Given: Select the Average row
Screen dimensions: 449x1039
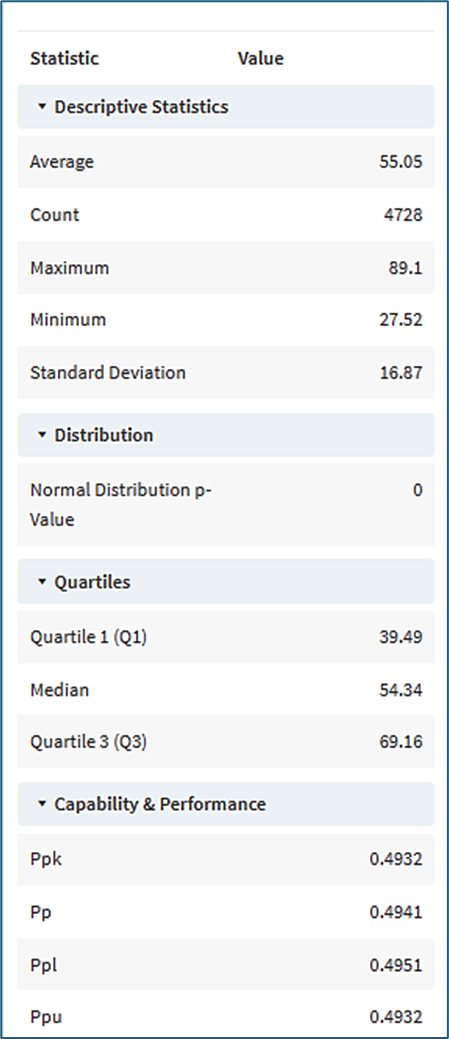Looking at the screenshot, I should [226, 162].
